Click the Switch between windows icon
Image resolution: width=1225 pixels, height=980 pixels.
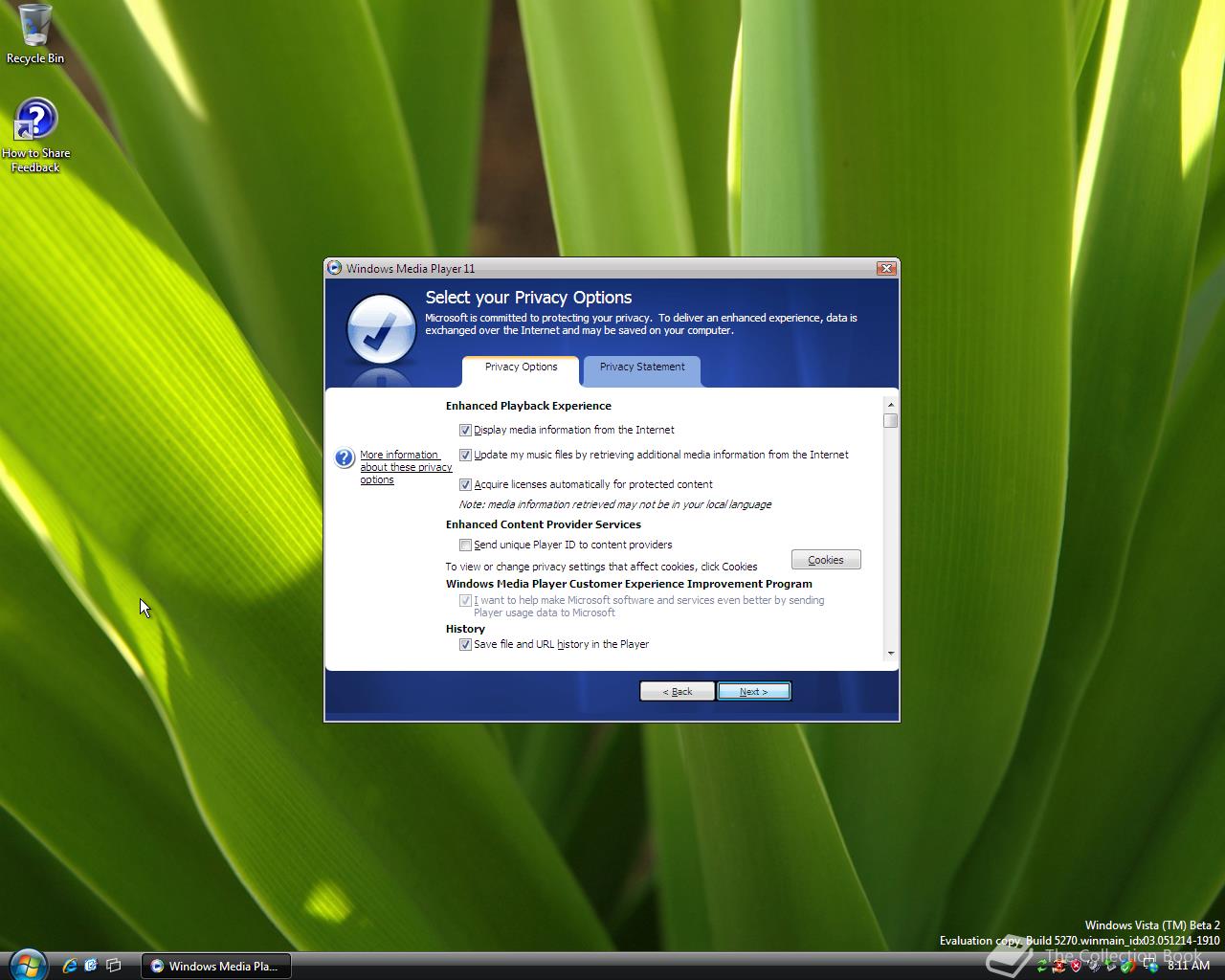[113, 966]
